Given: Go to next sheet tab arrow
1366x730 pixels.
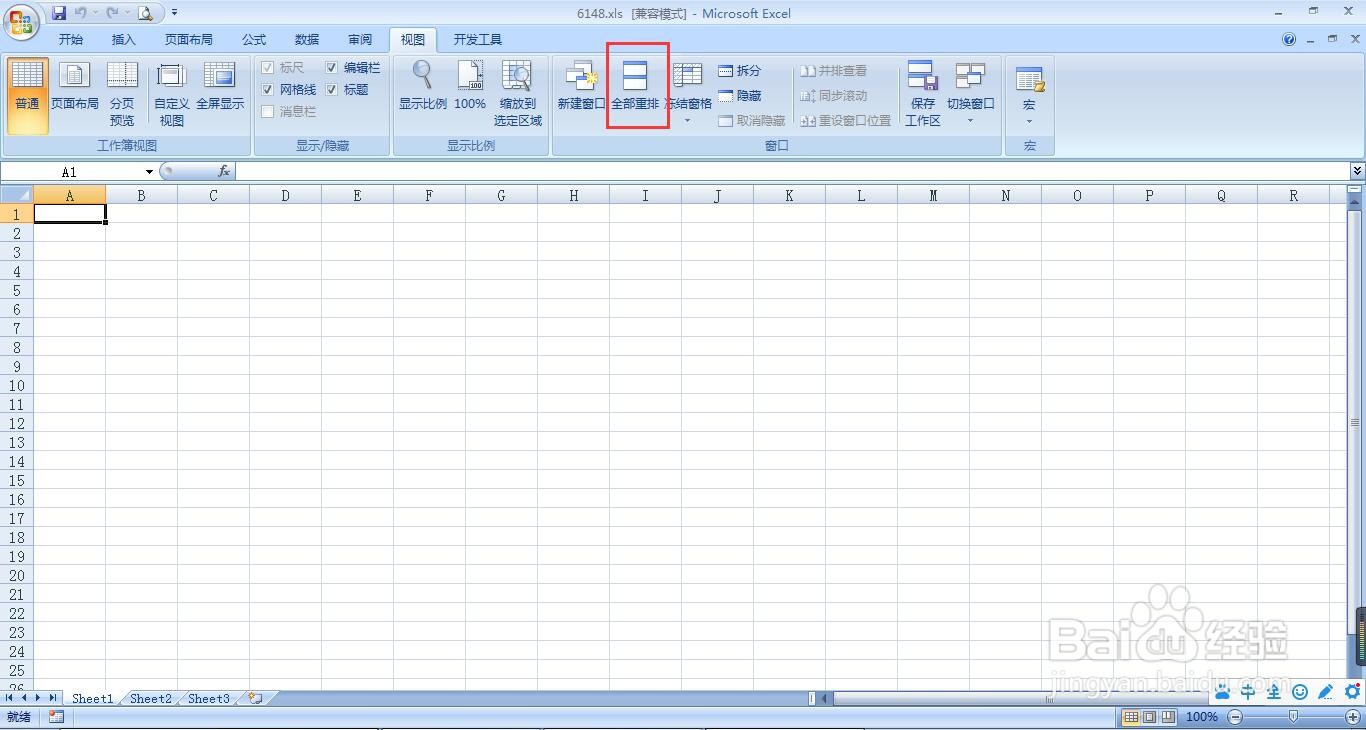Looking at the screenshot, I should coord(38,698).
